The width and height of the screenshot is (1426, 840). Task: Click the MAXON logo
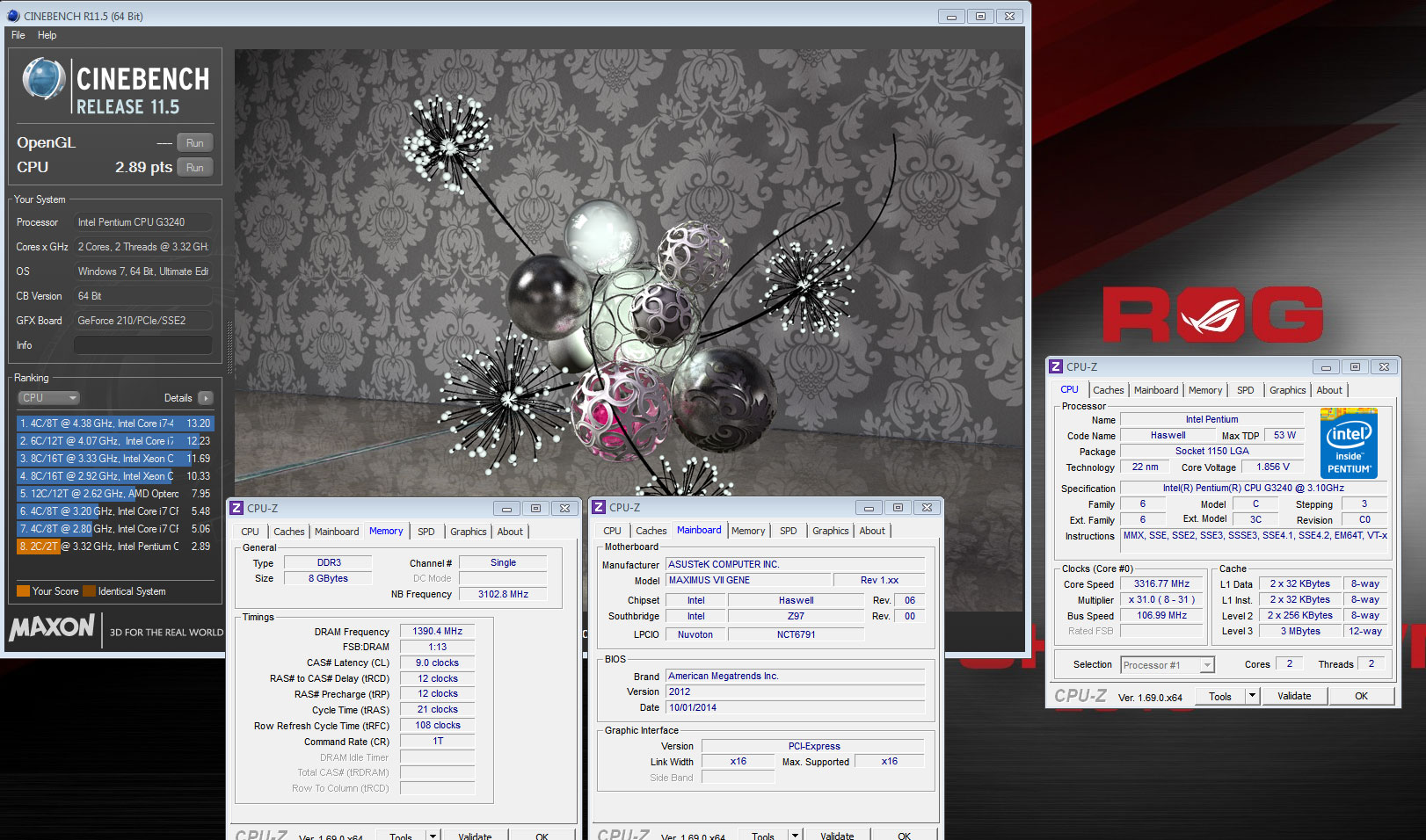tap(52, 627)
